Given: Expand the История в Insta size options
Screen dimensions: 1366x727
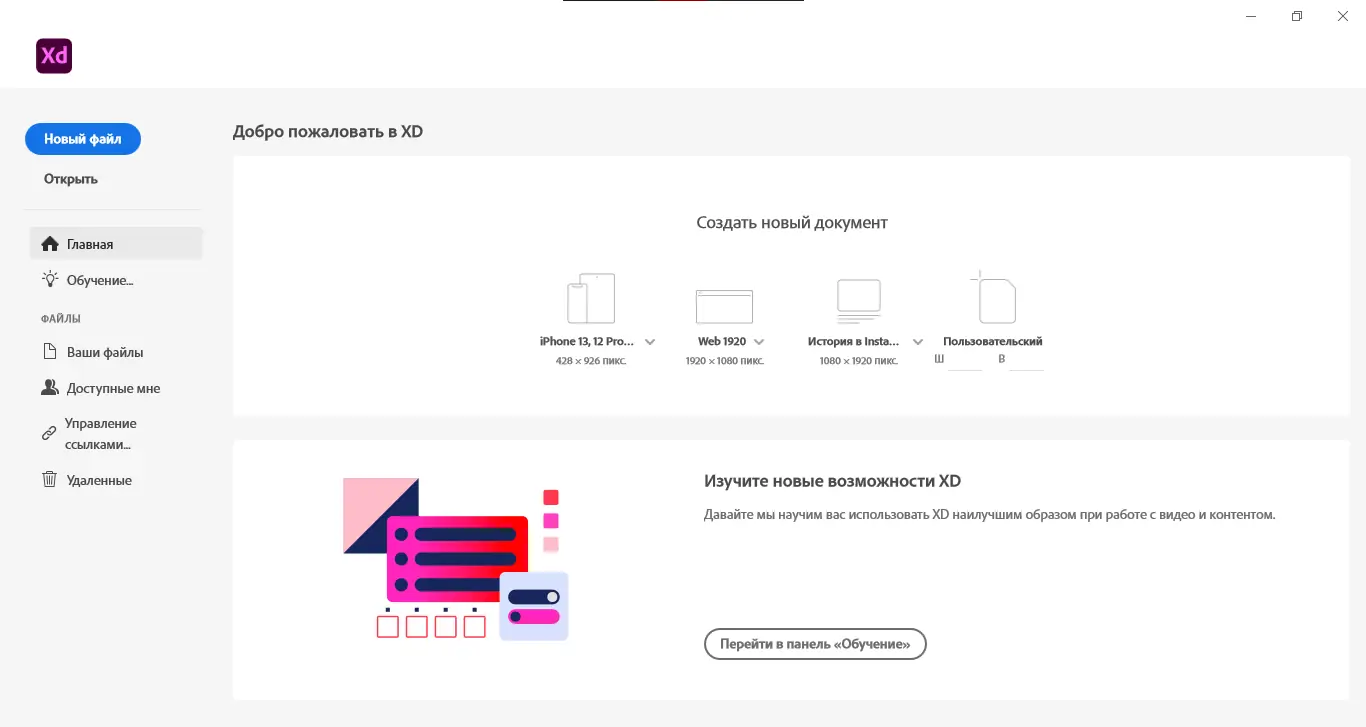Looking at the screenshot, I should tap(918, 341).
